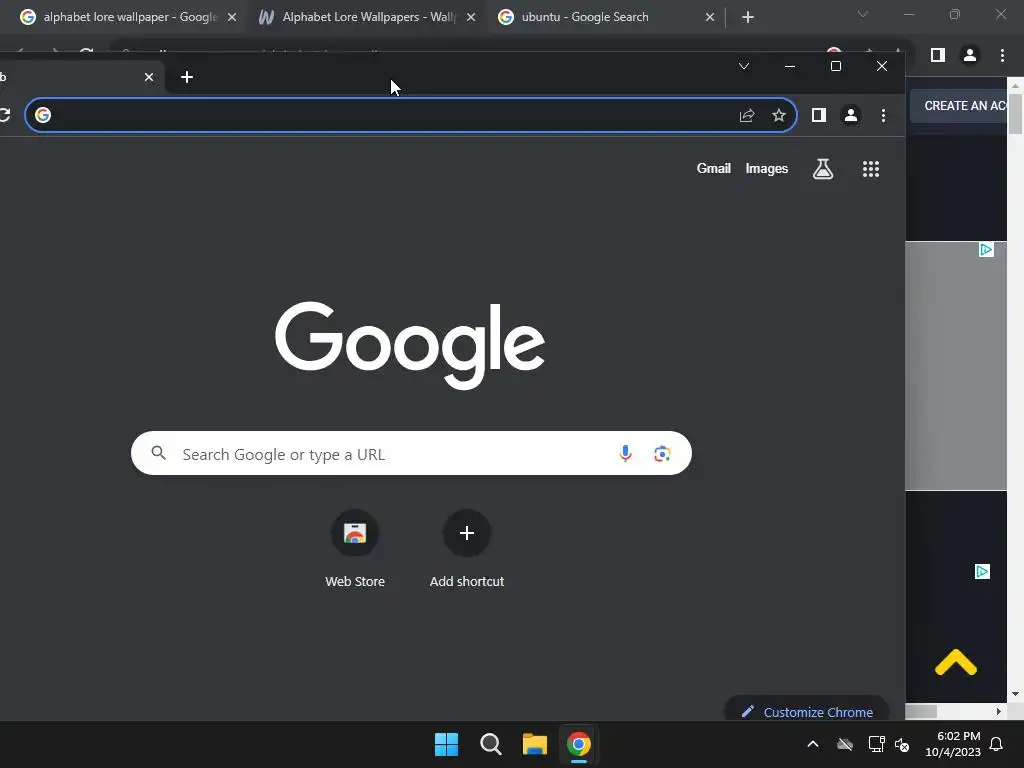The height and width of the screenshot is (768, 1024).
Task: Open the clock showing 6:02 PM
Action: (953, 744)
